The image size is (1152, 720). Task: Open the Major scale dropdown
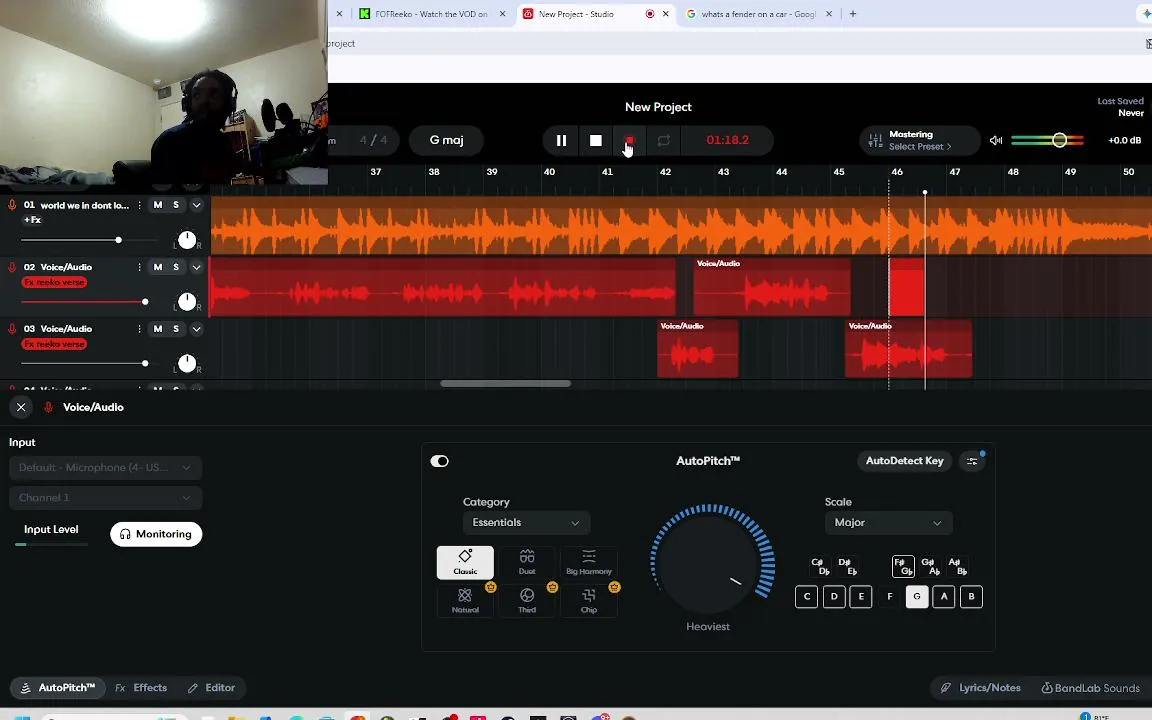coord(888,522)
